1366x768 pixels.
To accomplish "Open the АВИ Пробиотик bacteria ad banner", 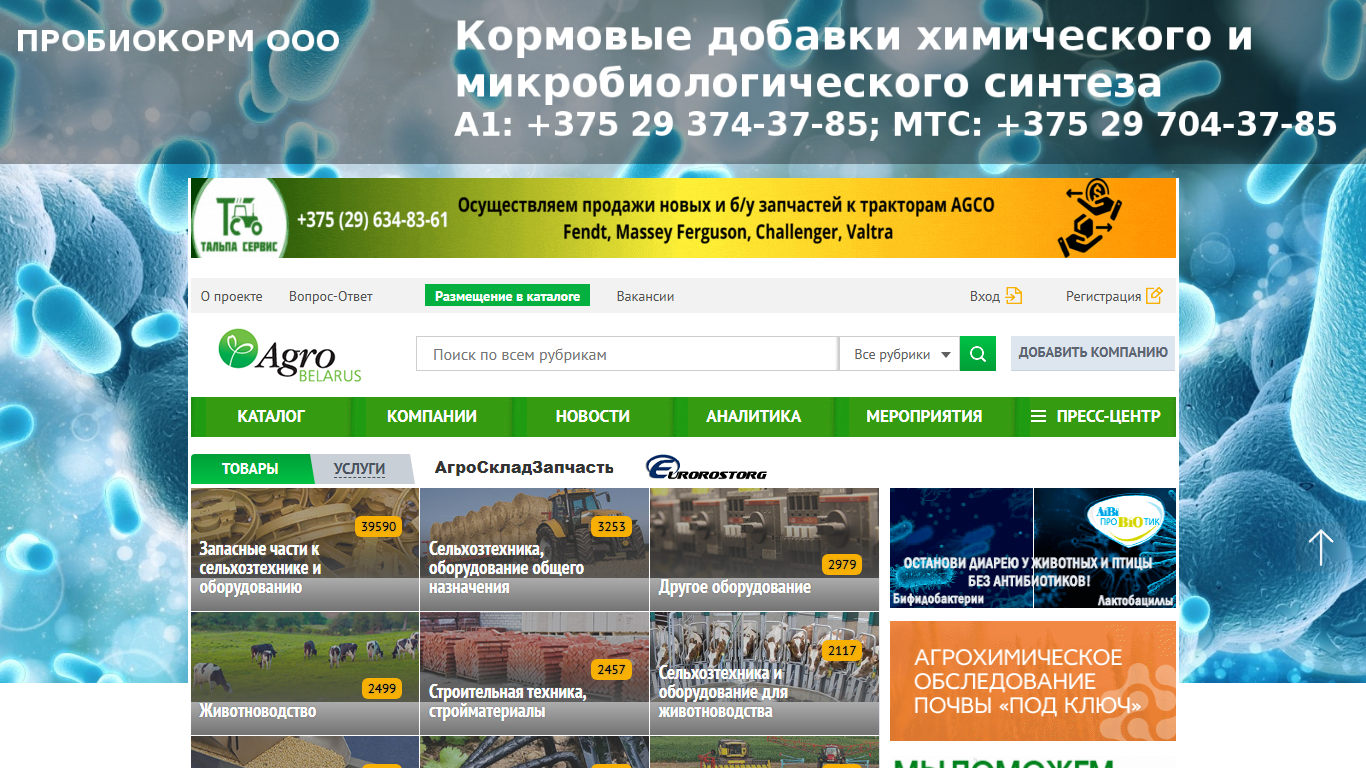I will 1033,548.
